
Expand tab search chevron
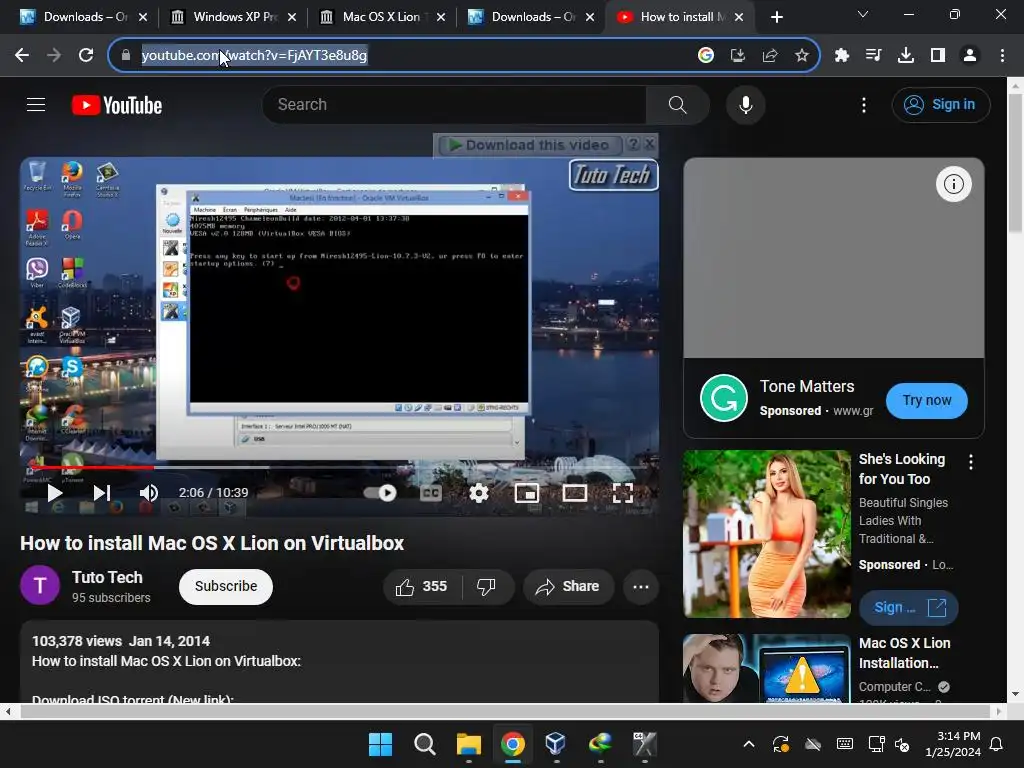click(862, 14)
